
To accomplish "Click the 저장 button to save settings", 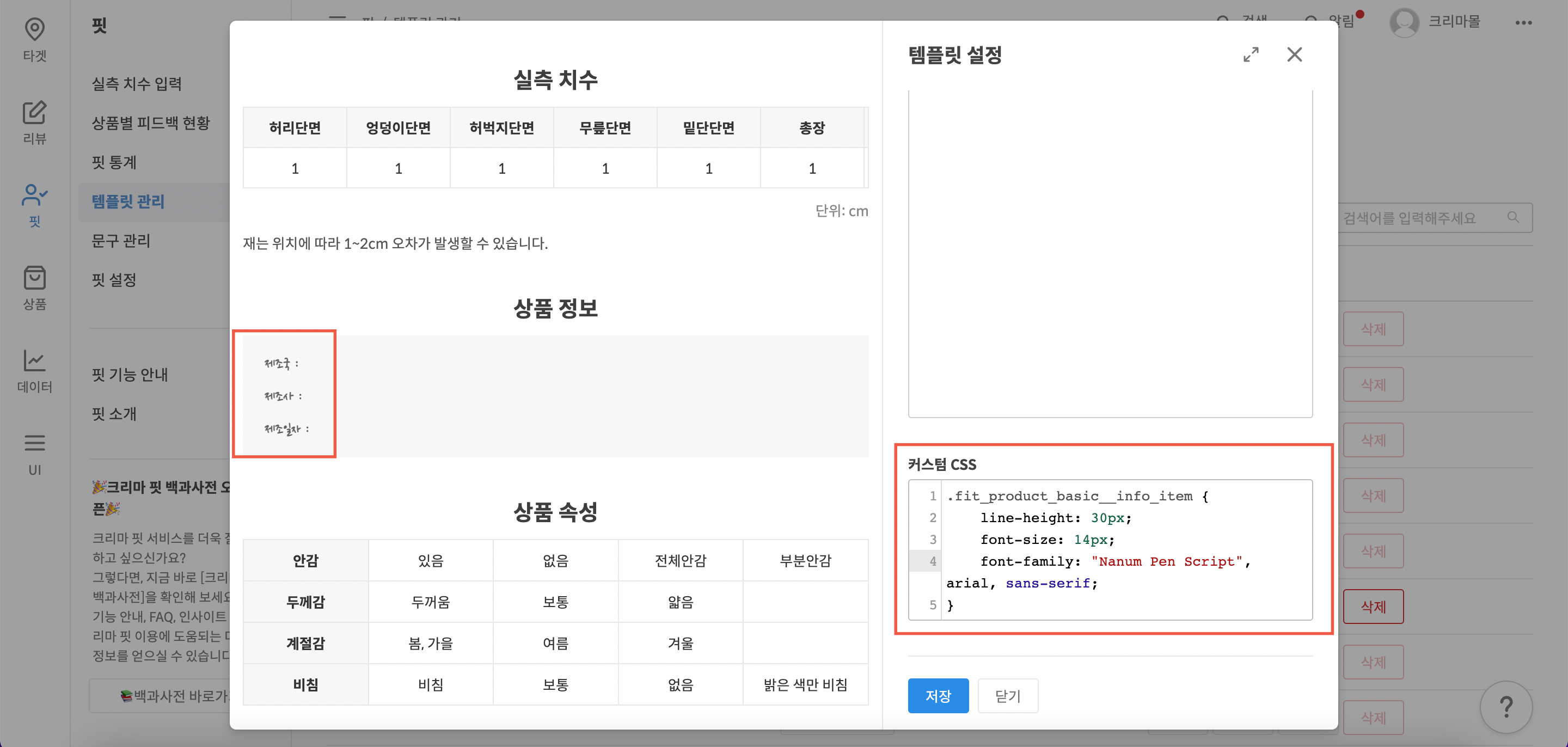I will tap(938, 695).
